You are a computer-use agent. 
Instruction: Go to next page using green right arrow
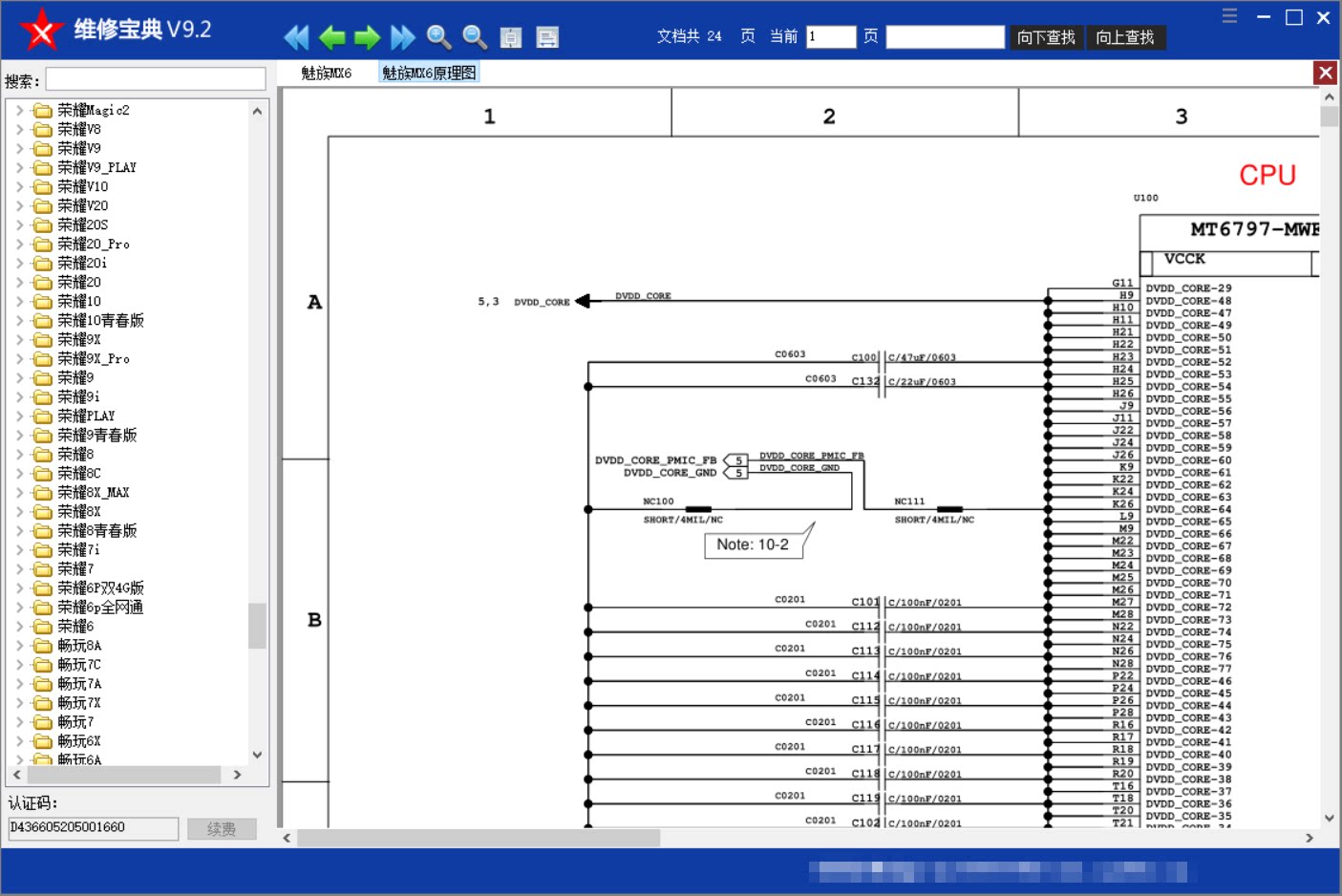[x=367, y=37]
